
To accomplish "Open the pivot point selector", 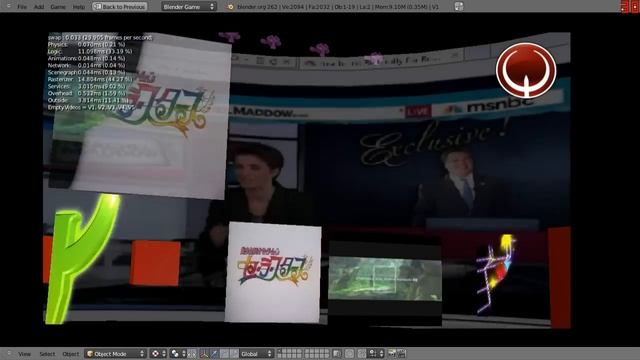I will [x=178, y=354].
